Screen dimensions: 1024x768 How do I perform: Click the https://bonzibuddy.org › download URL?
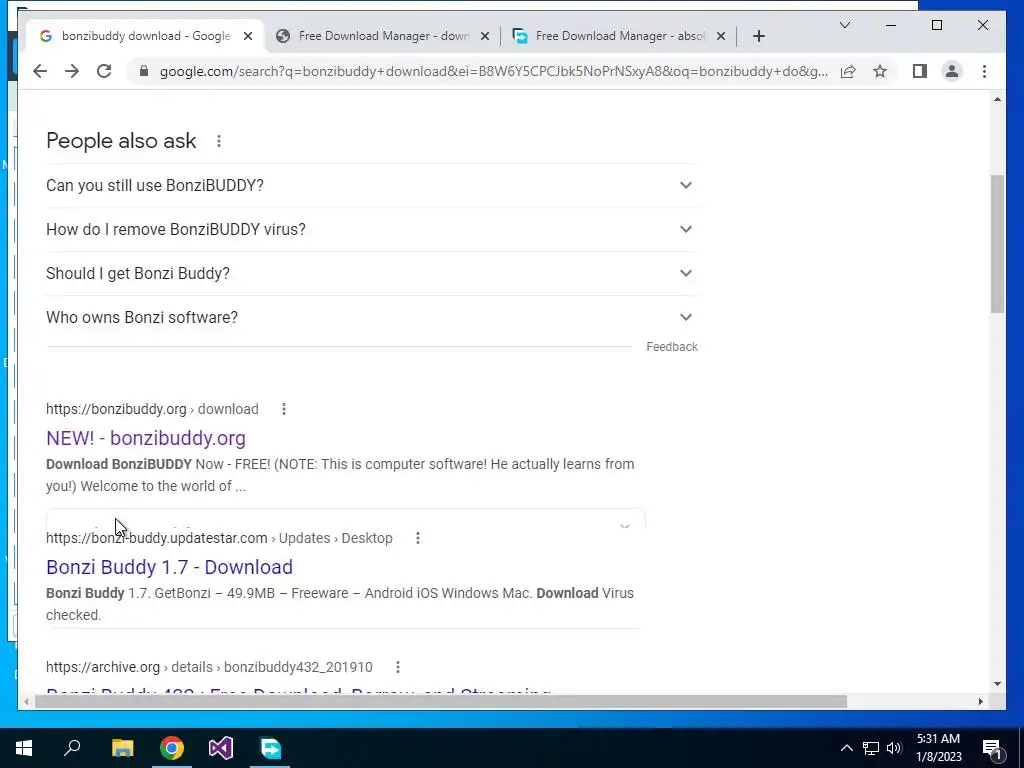click(152, 409)
